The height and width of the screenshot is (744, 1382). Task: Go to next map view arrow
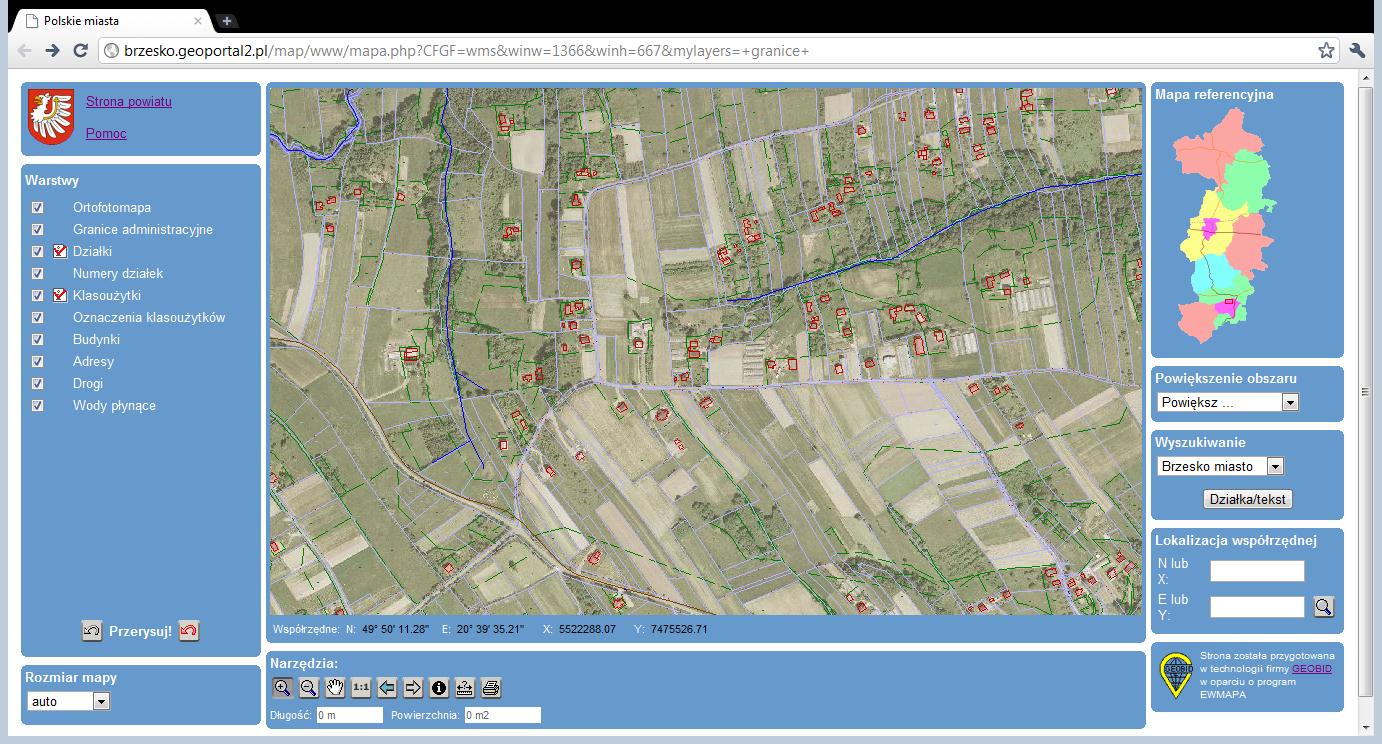tap(413, 687)
